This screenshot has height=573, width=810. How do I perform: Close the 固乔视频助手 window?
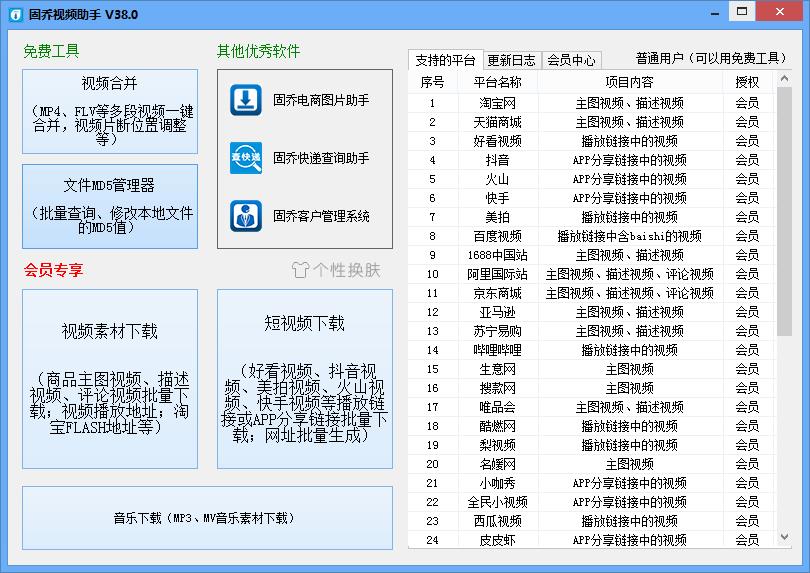(x=780, y=11)
